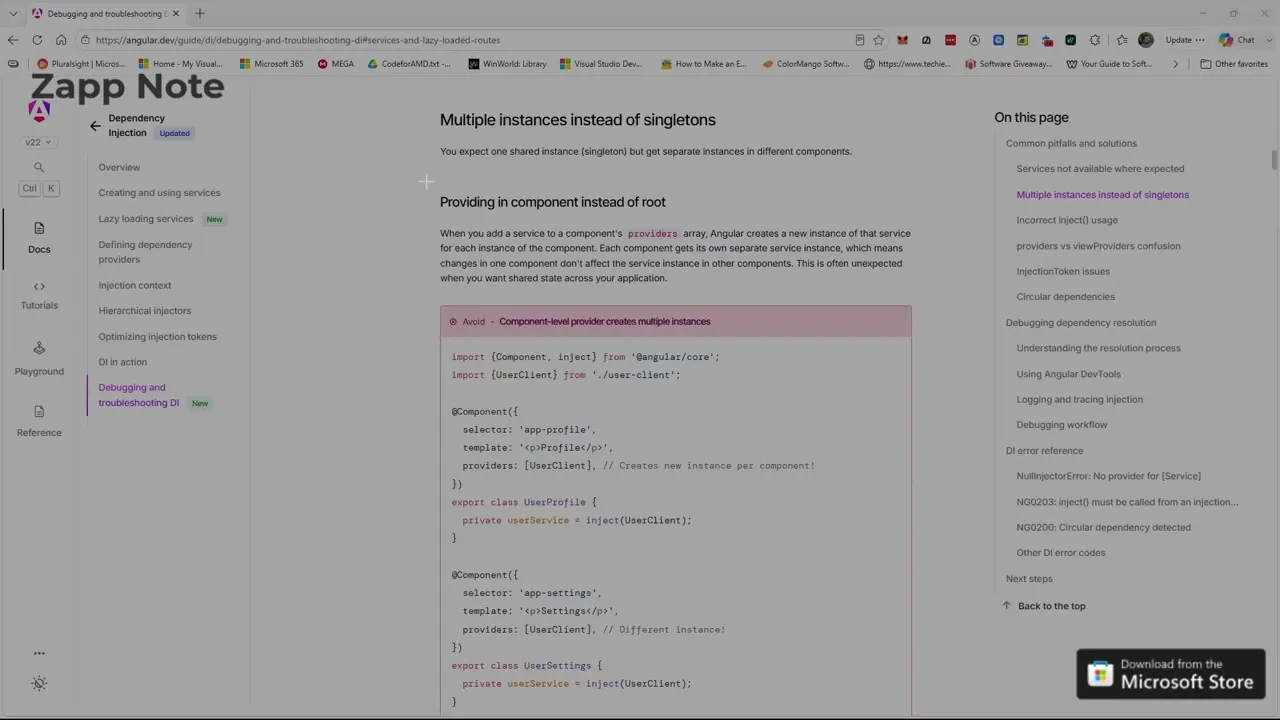The height and width of the screenshot is (720, 1280).
Task: Open a new tab with plus icon
Action: click(200, 13)
